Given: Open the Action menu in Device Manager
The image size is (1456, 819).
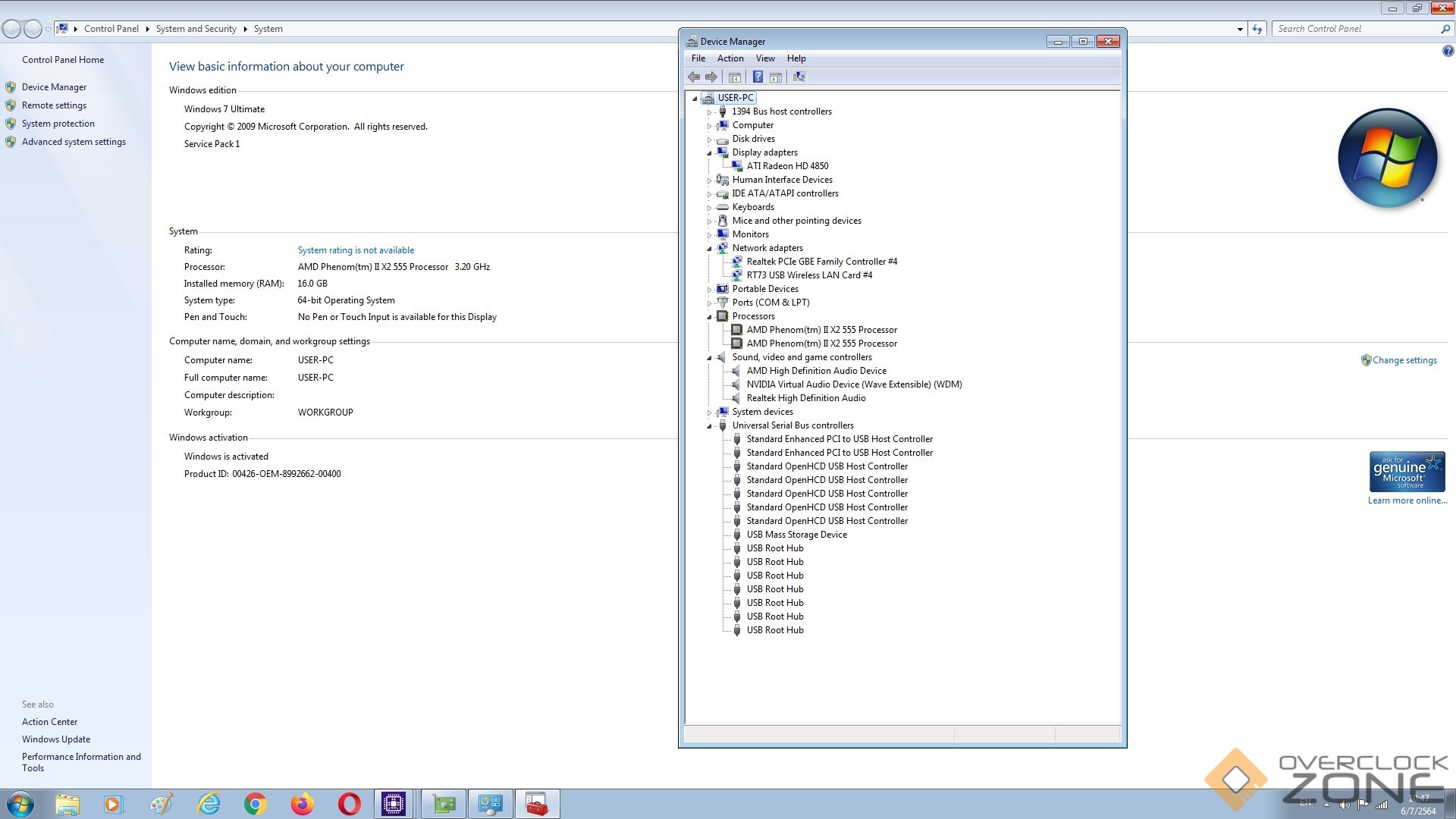Looking at the screenshot, I should click(730, 58).
